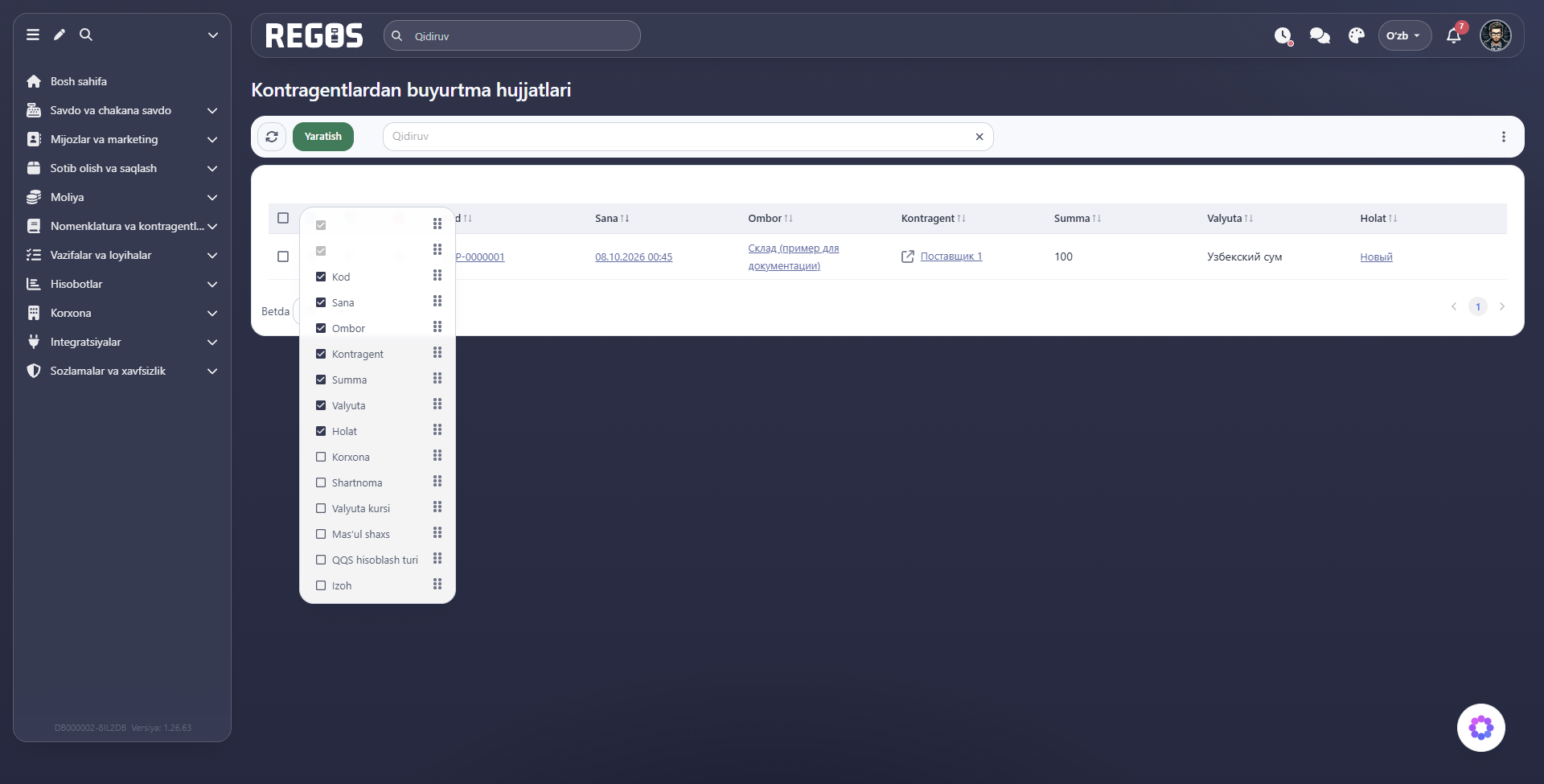Click the refresh list icon button
The image size is (1544, 784).
(272, 137)
